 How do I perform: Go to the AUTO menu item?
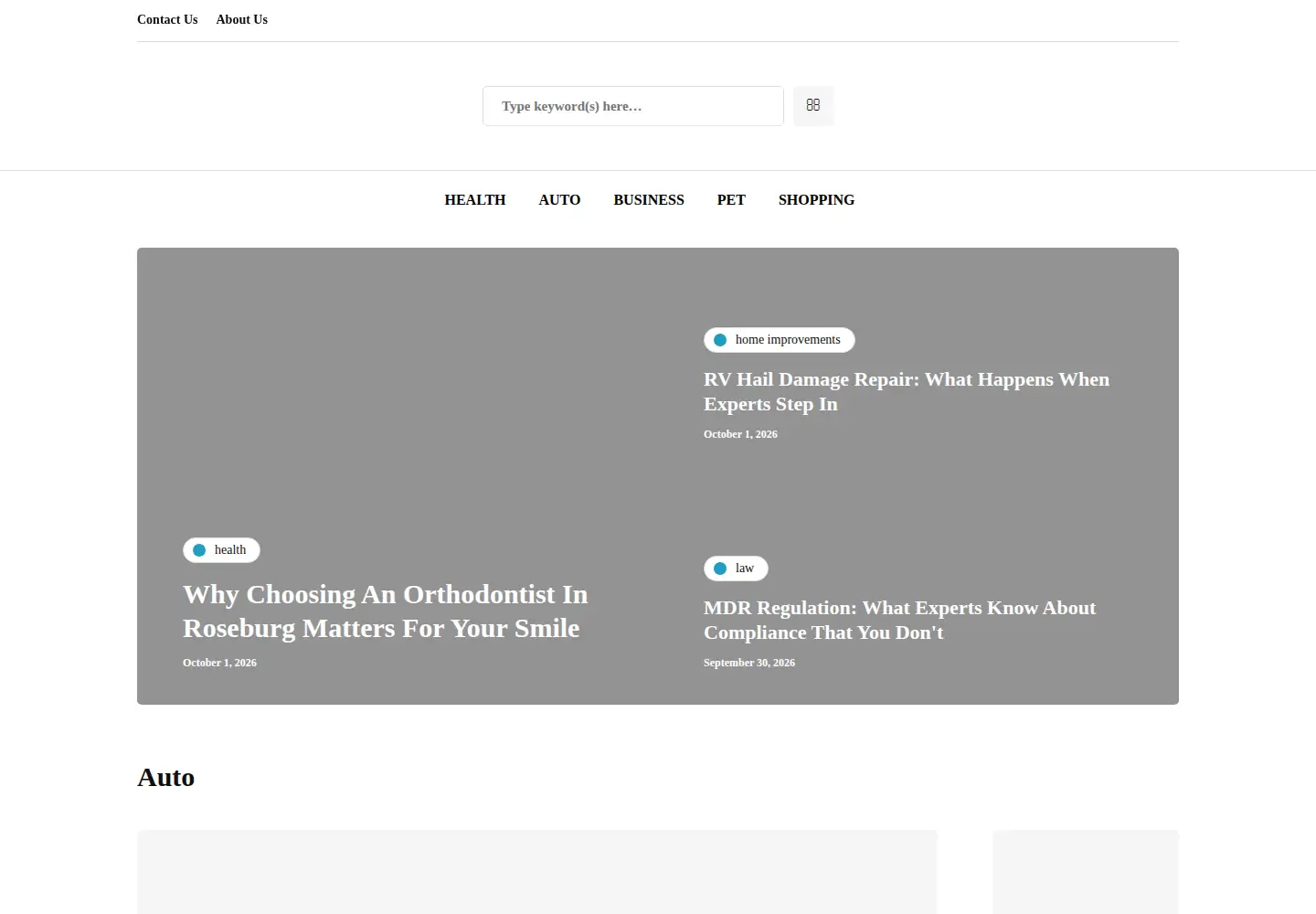click(x=559, y=200)
